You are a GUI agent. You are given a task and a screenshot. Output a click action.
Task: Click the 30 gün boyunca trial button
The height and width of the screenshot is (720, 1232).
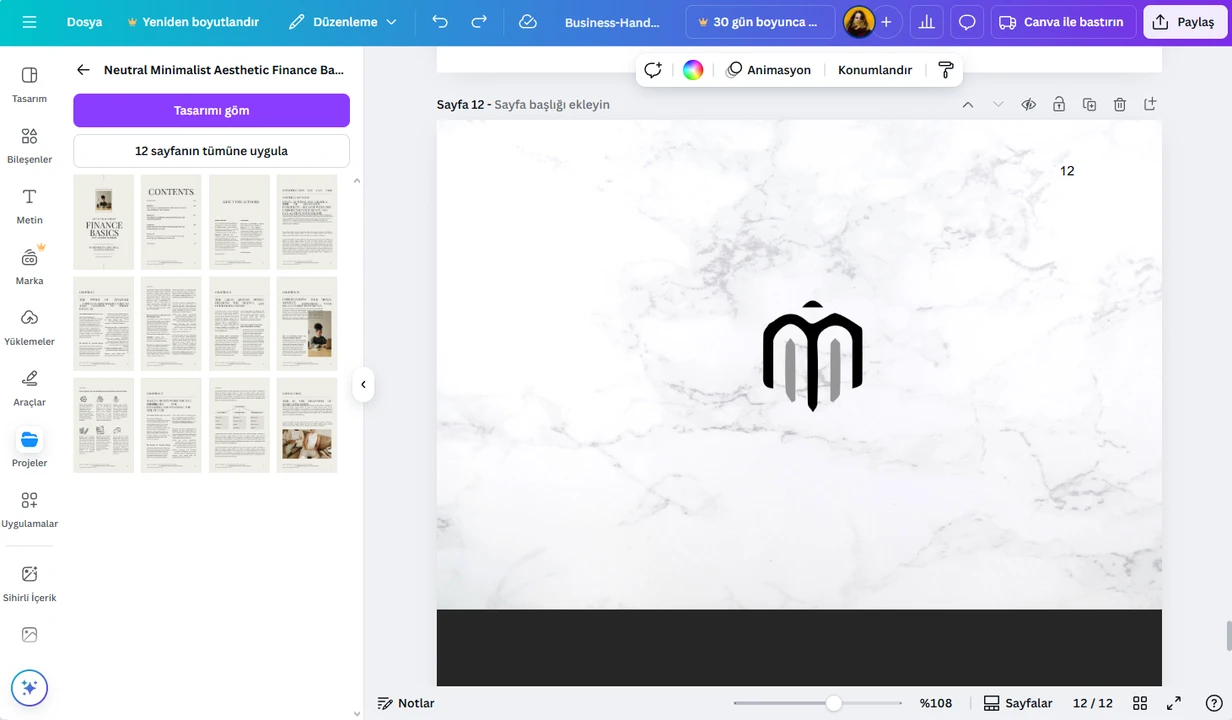click(x=760, y=22)
